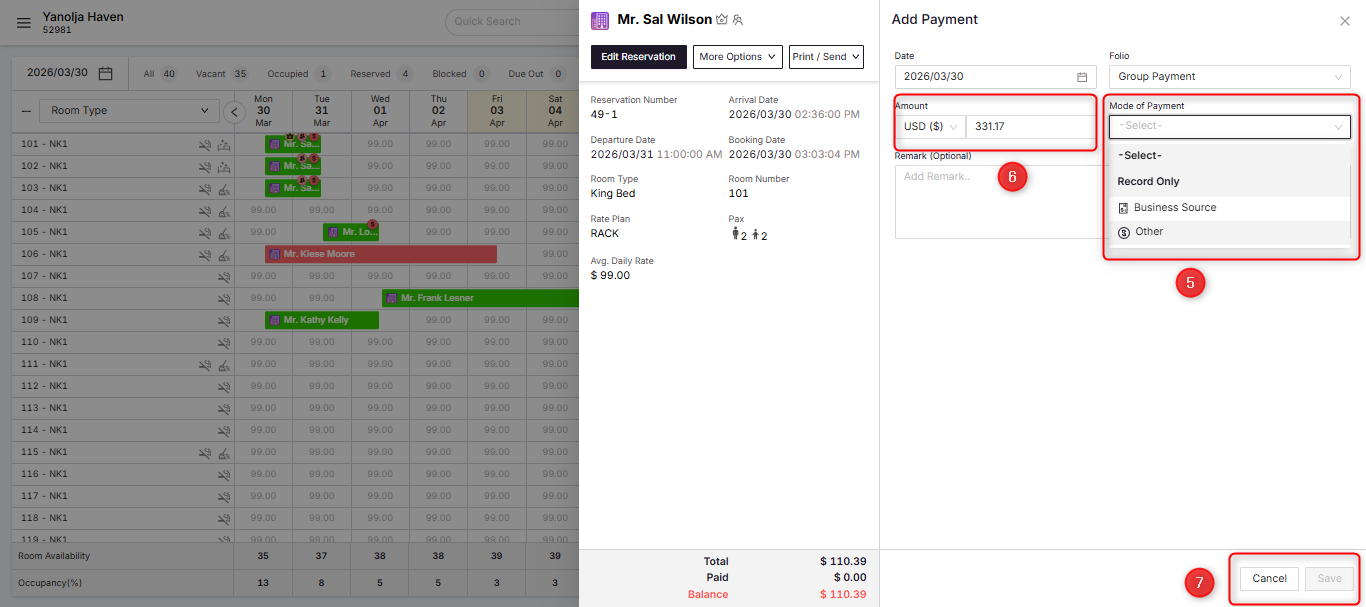Close the Add Payment panel
1366x607 pixels.
click(x=1345, y=21)
